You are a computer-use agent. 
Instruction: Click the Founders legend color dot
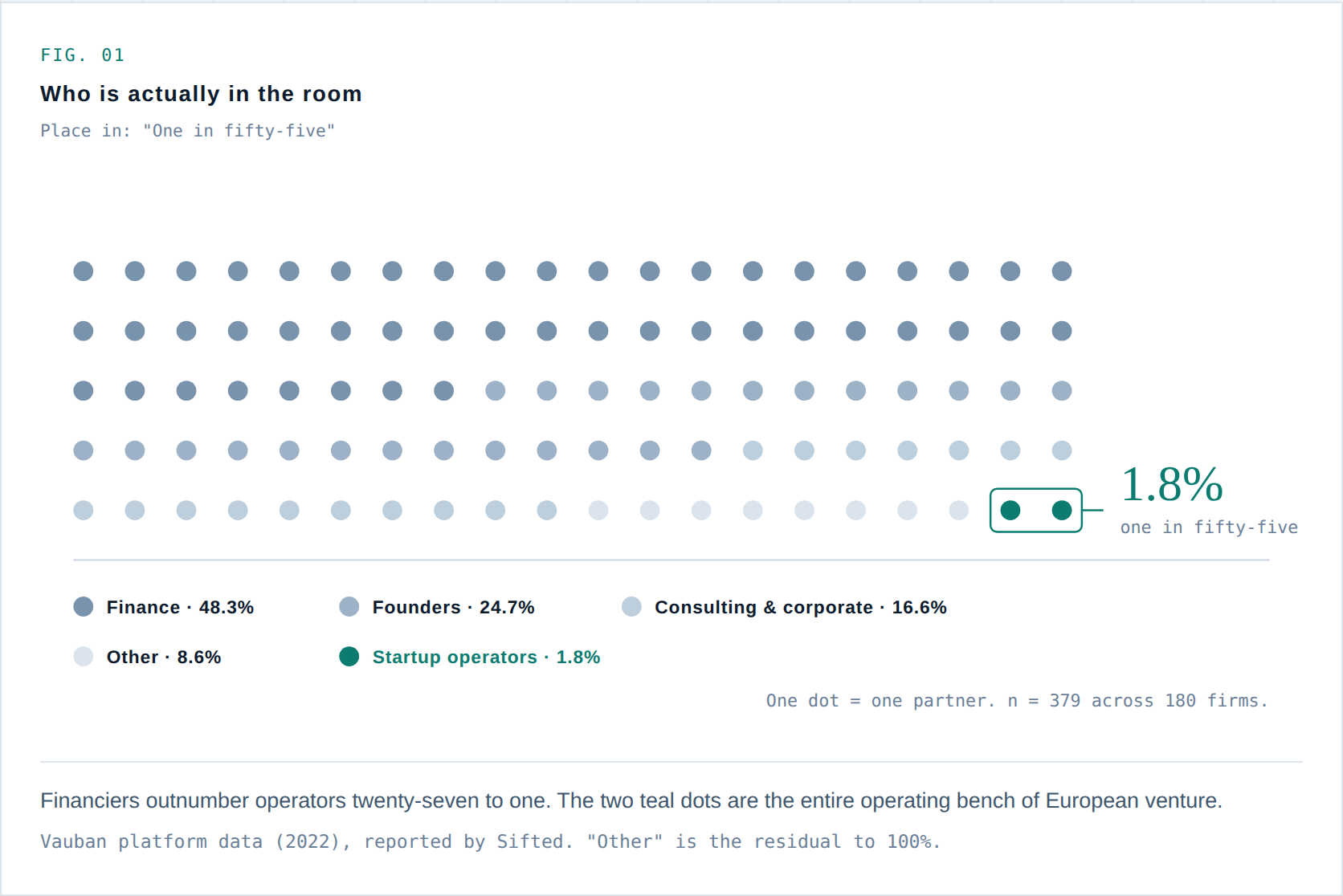click(x=349, y=607)
